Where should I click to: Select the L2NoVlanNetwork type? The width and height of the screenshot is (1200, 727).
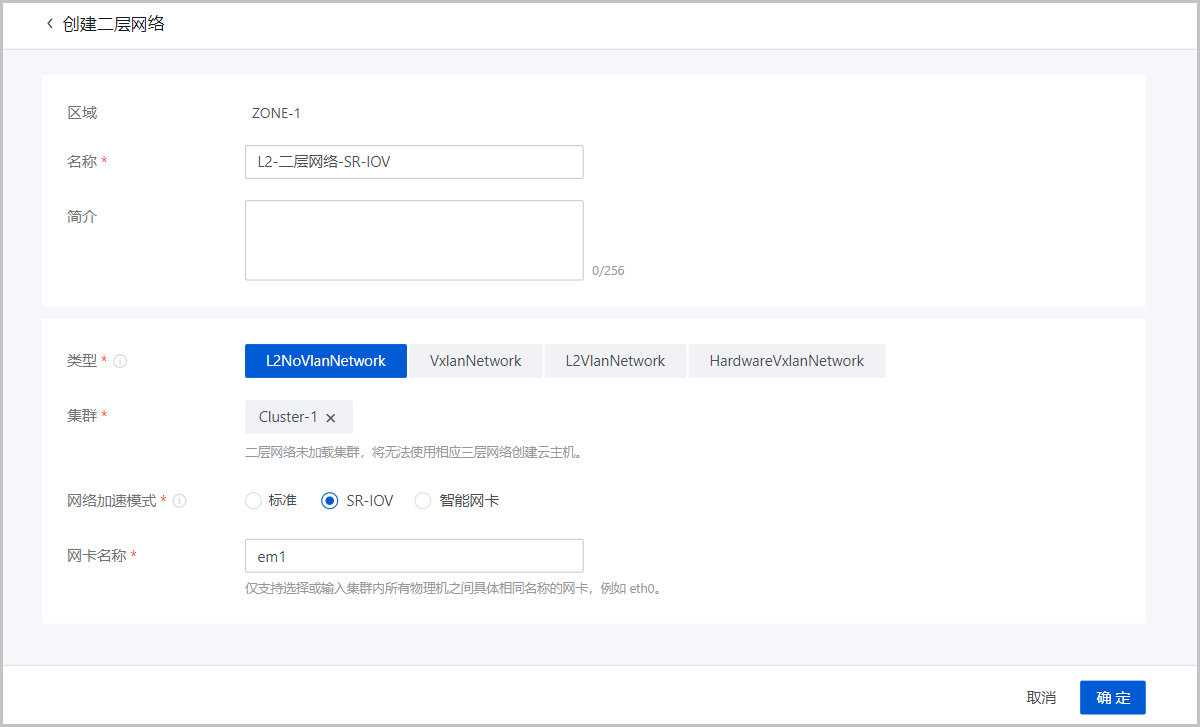point(325,361)
